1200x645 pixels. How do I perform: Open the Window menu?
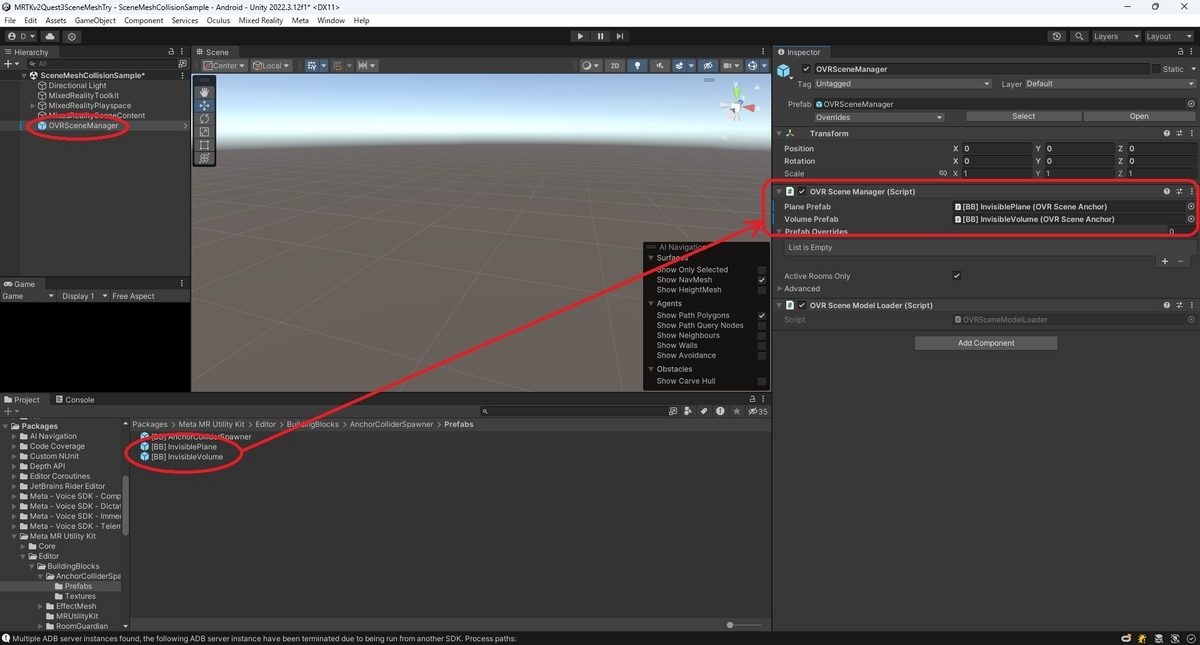pyautogui.click(x=331, y=20)
